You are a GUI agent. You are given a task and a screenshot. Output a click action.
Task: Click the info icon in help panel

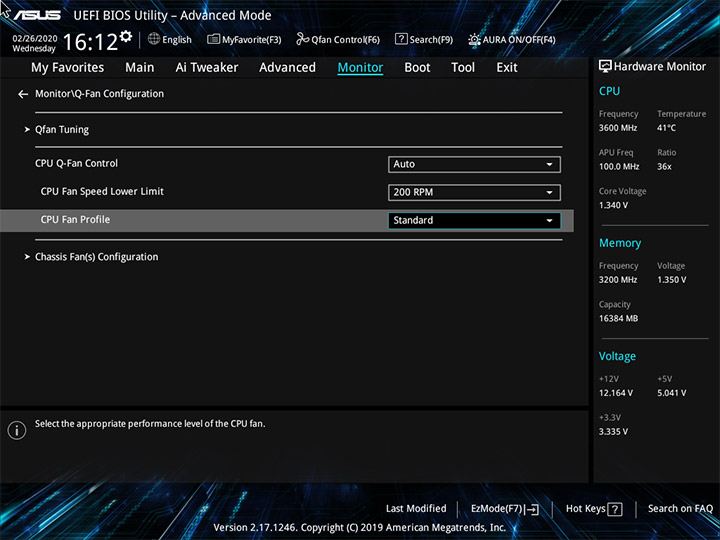17,430
